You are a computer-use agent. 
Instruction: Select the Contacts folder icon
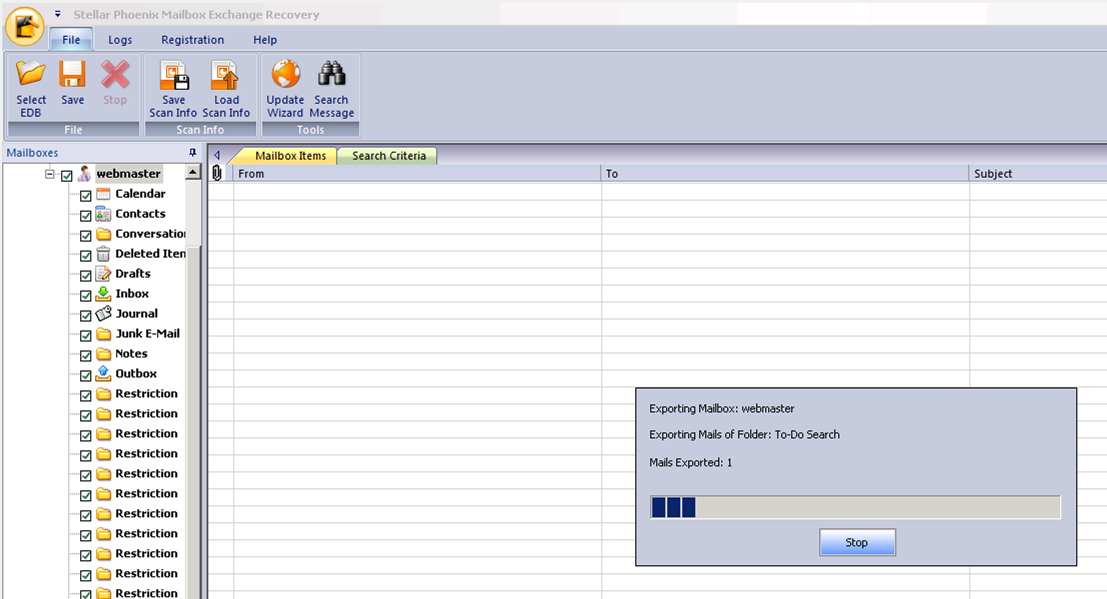103,213
